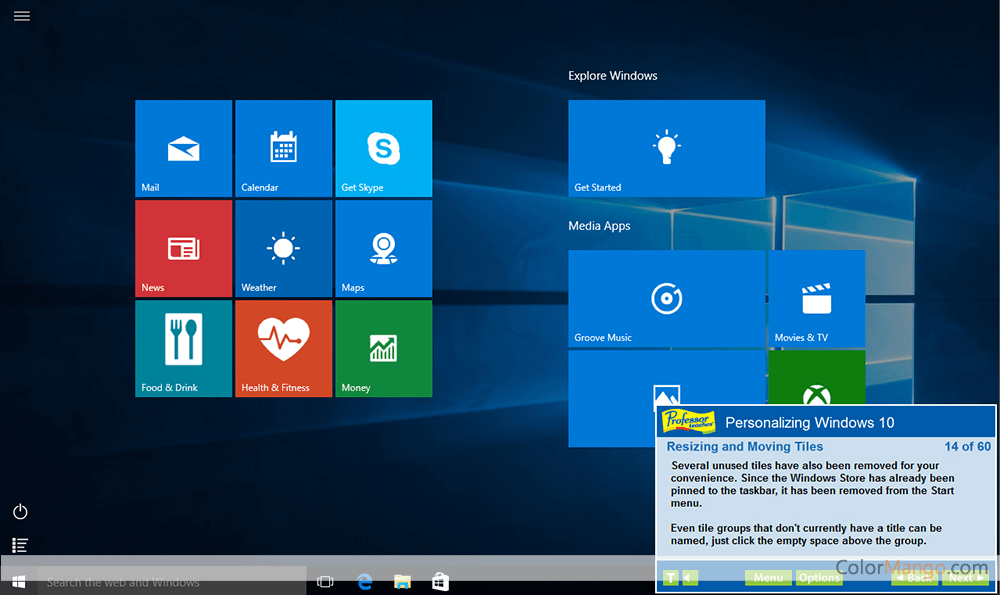
Task: Open the All apps list icon
Action: point(20,545)
